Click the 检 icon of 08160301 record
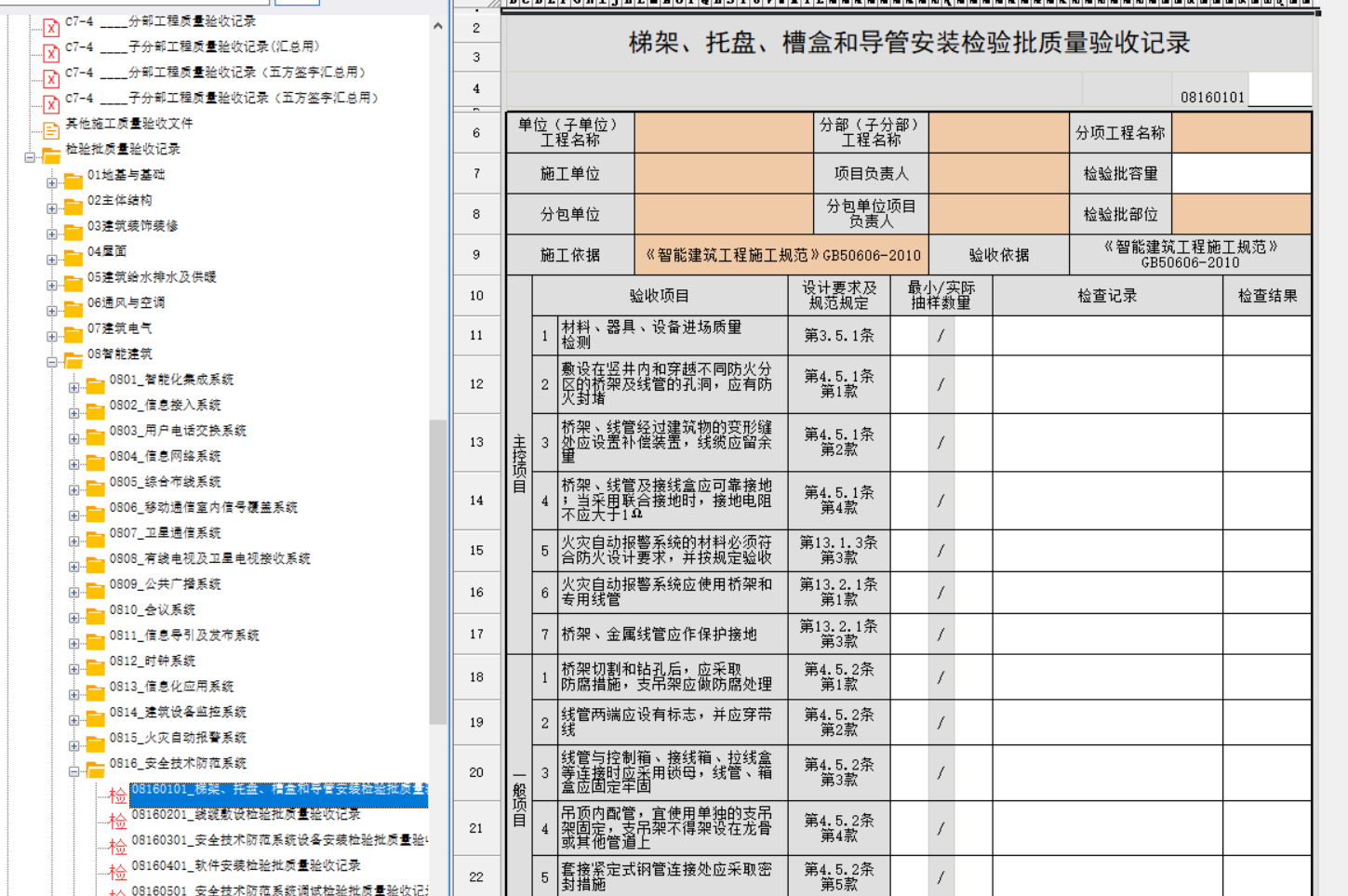This screenshot has width=1348, height=896. [x=118, y=847]
